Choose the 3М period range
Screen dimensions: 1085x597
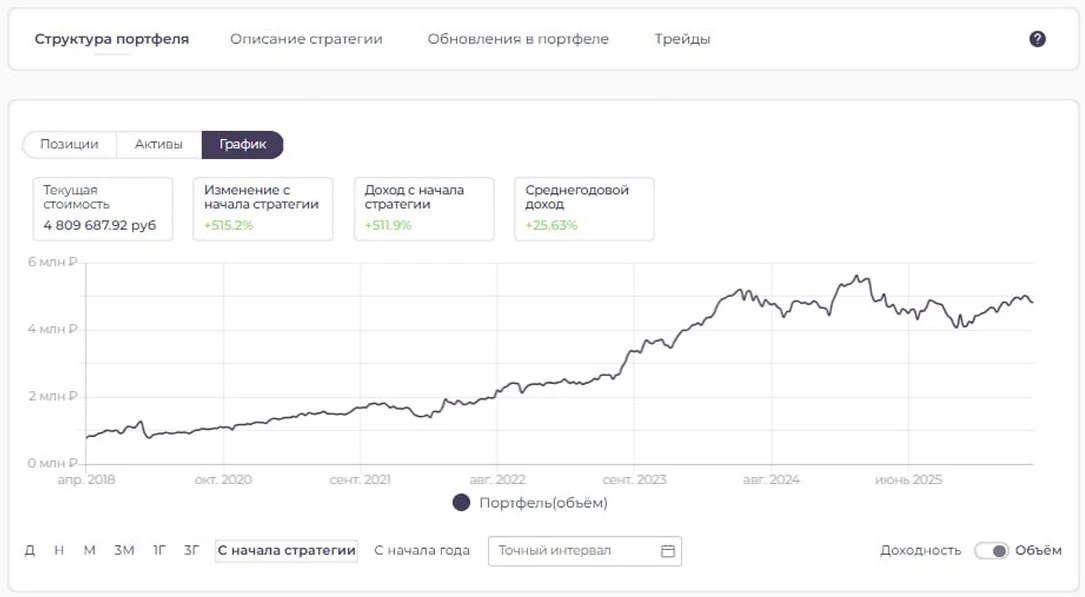[124, 551]
